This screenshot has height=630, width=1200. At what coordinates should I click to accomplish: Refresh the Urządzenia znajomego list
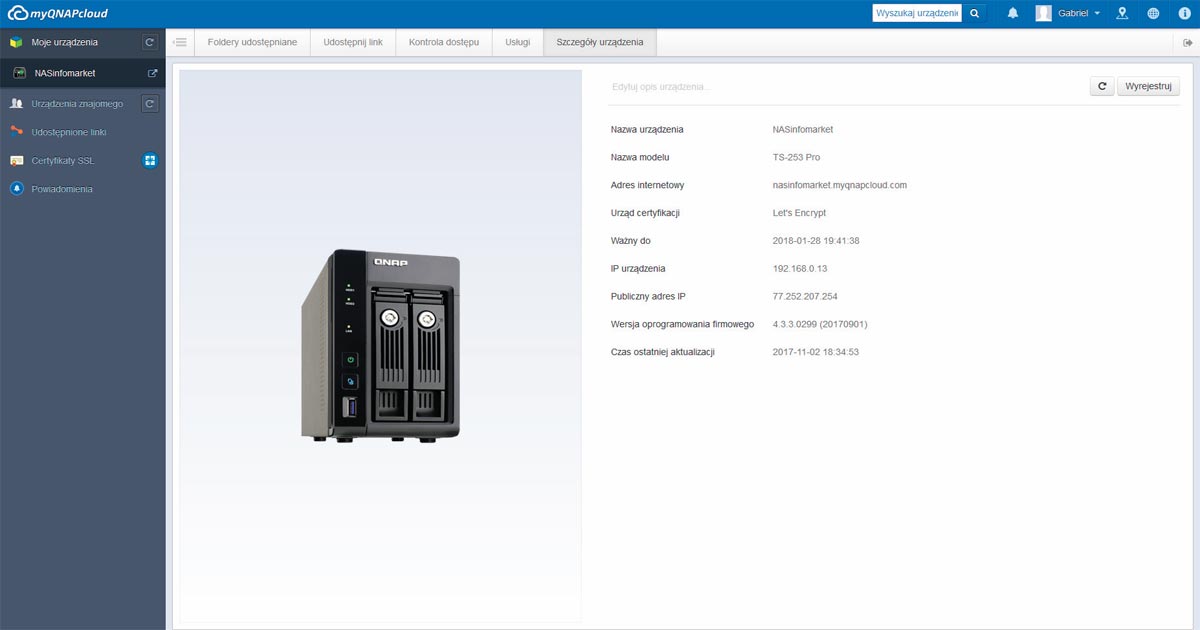(149, 103)
